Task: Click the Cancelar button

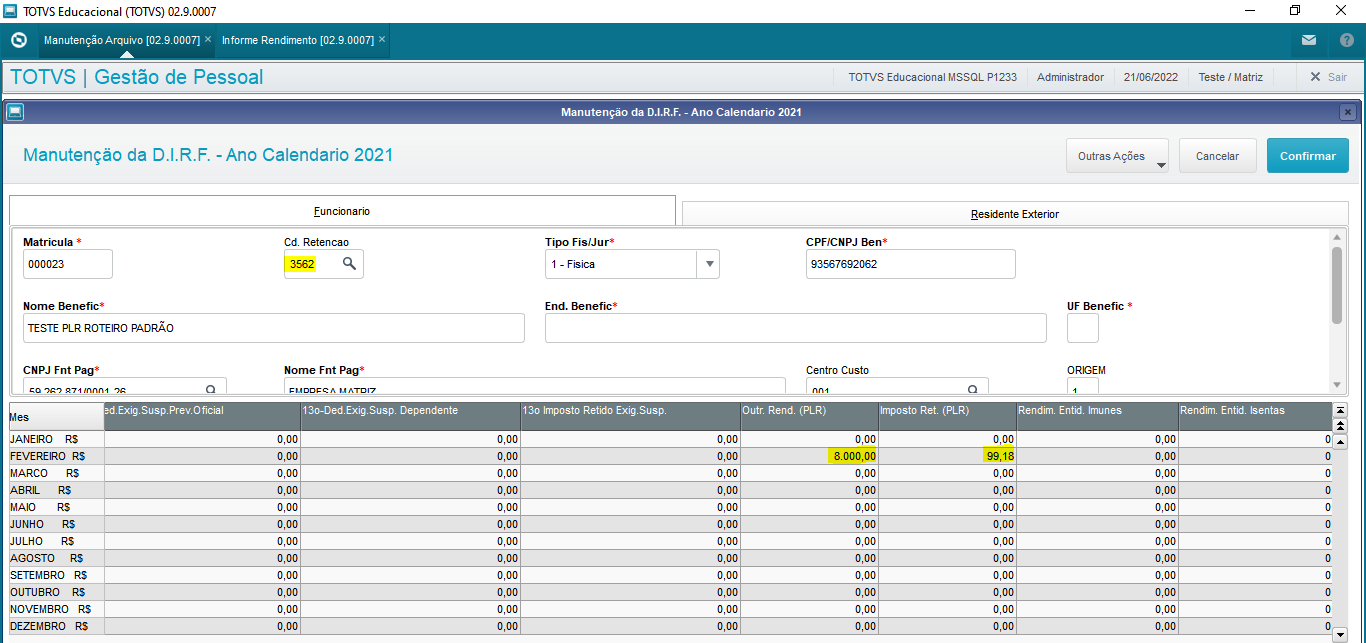Action: [1218, 156]
